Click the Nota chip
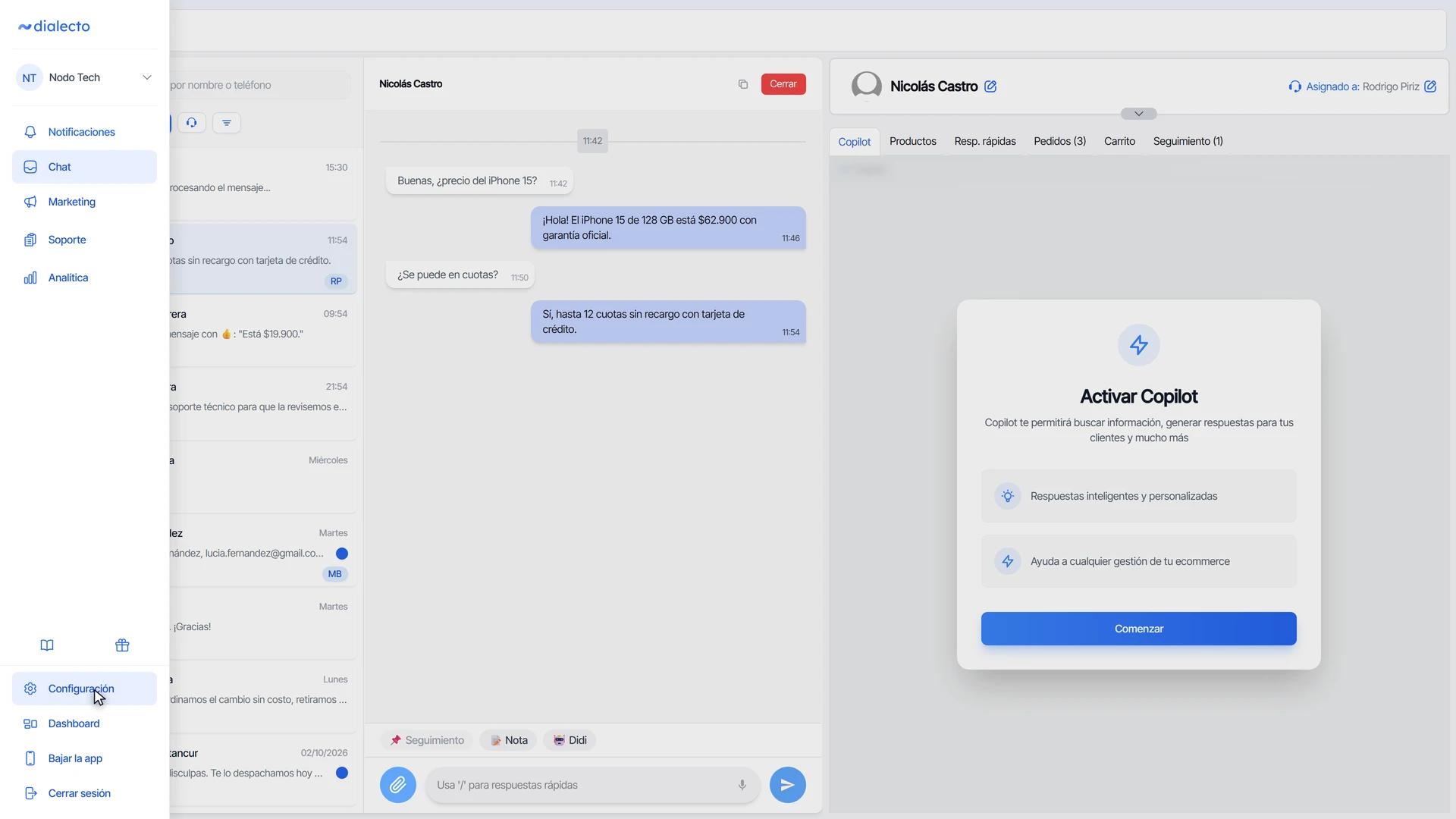 coord(509,740)
